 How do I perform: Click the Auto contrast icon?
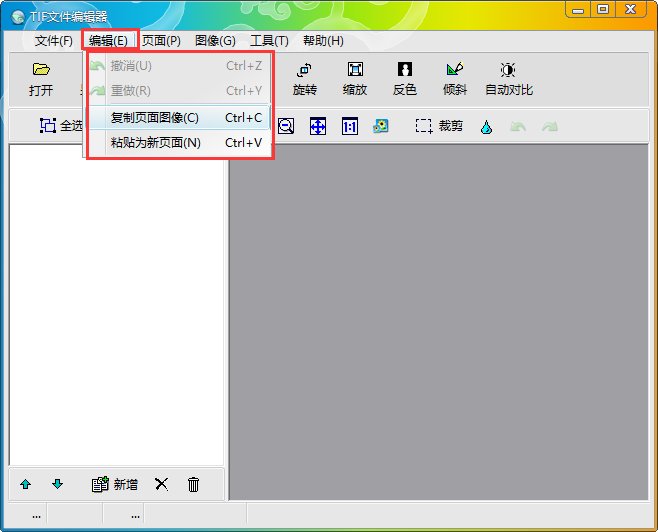coord(508,70)
